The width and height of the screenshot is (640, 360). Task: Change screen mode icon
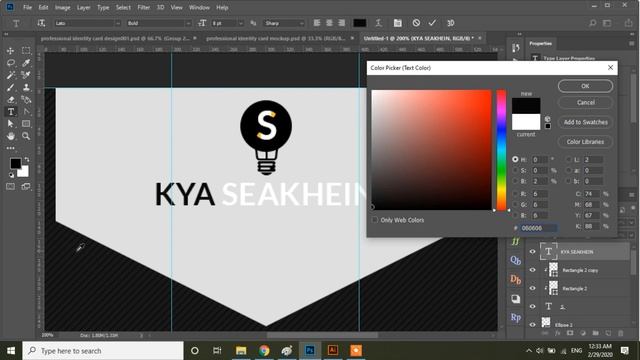coord(26,187)
